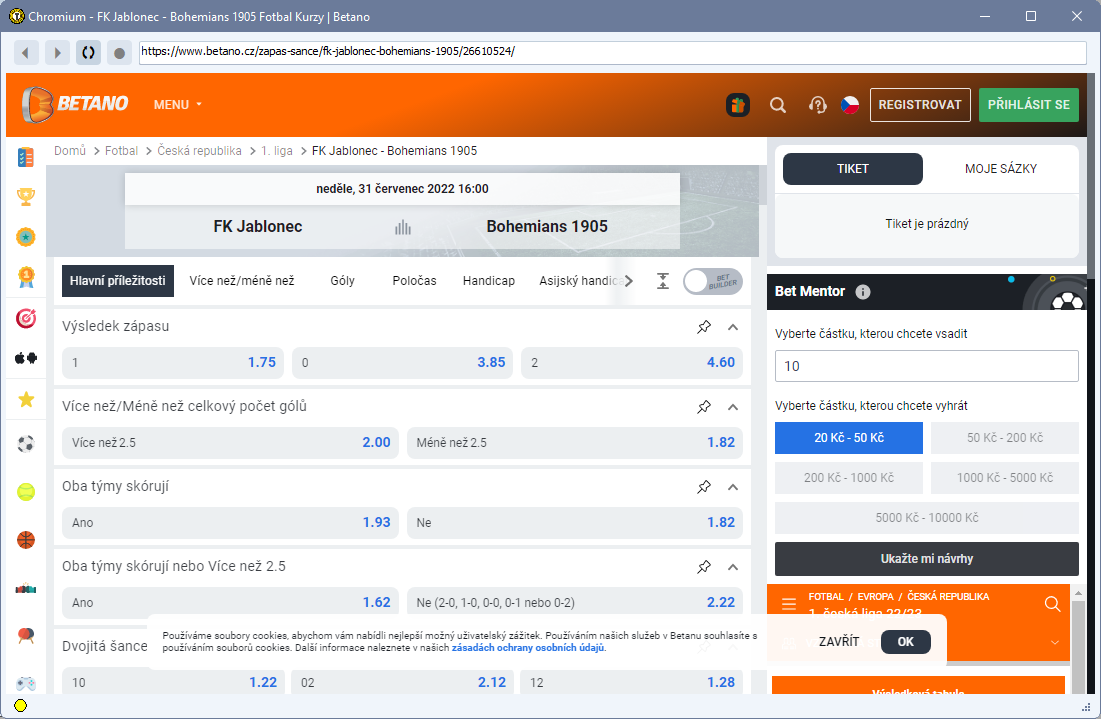Choose the soccer ball sport icon
1101x719 pixels.
click(26, 444)
